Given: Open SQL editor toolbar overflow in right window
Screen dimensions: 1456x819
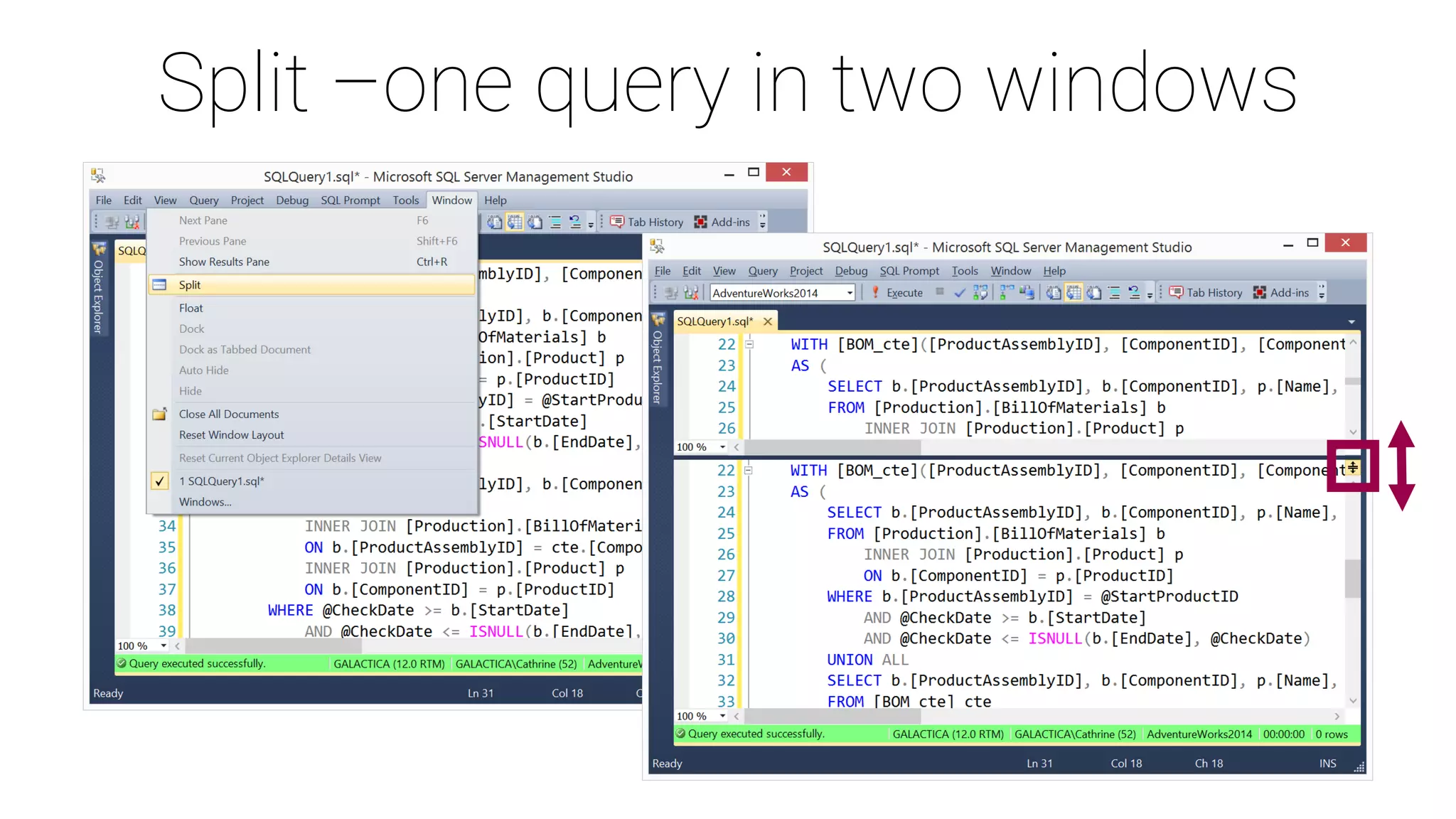Looking at the screenshot, I should click(x=1150, y=294).
